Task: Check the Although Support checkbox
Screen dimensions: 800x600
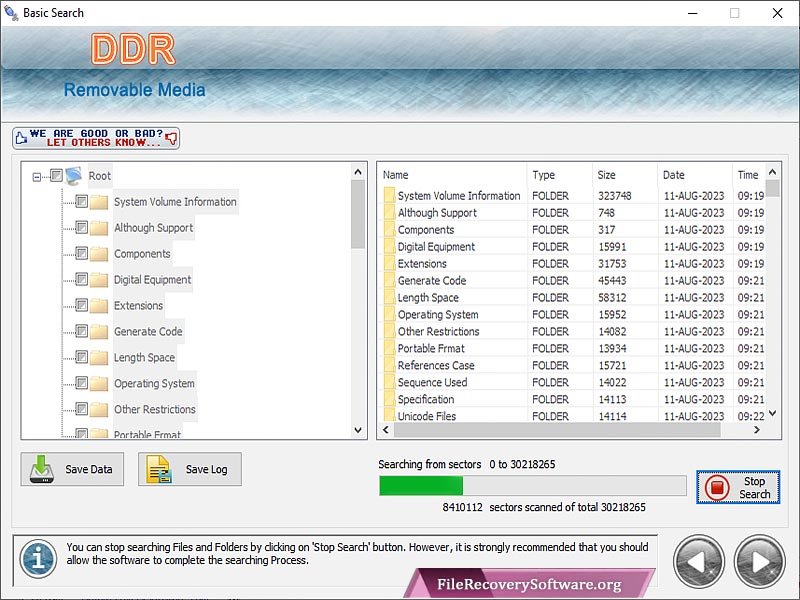Action: 82,227
